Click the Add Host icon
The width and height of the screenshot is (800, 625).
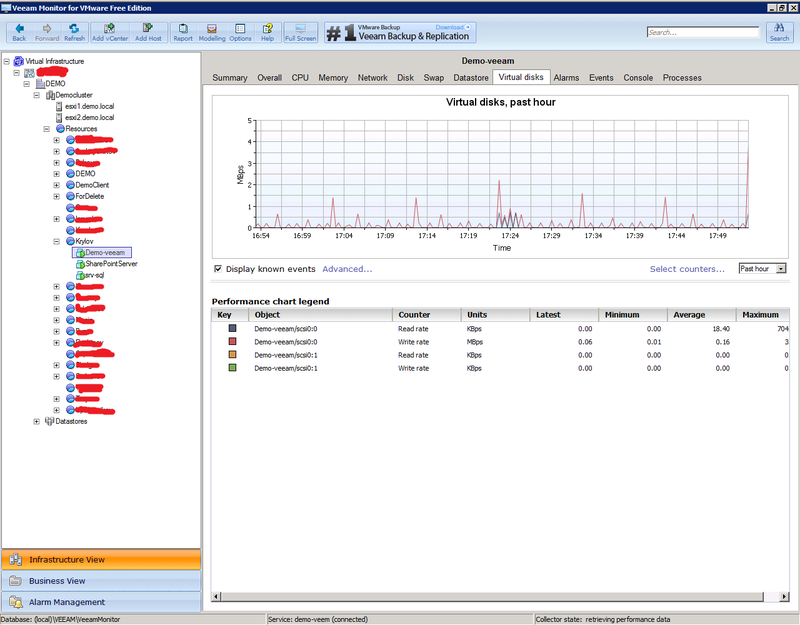coord(148,32)
